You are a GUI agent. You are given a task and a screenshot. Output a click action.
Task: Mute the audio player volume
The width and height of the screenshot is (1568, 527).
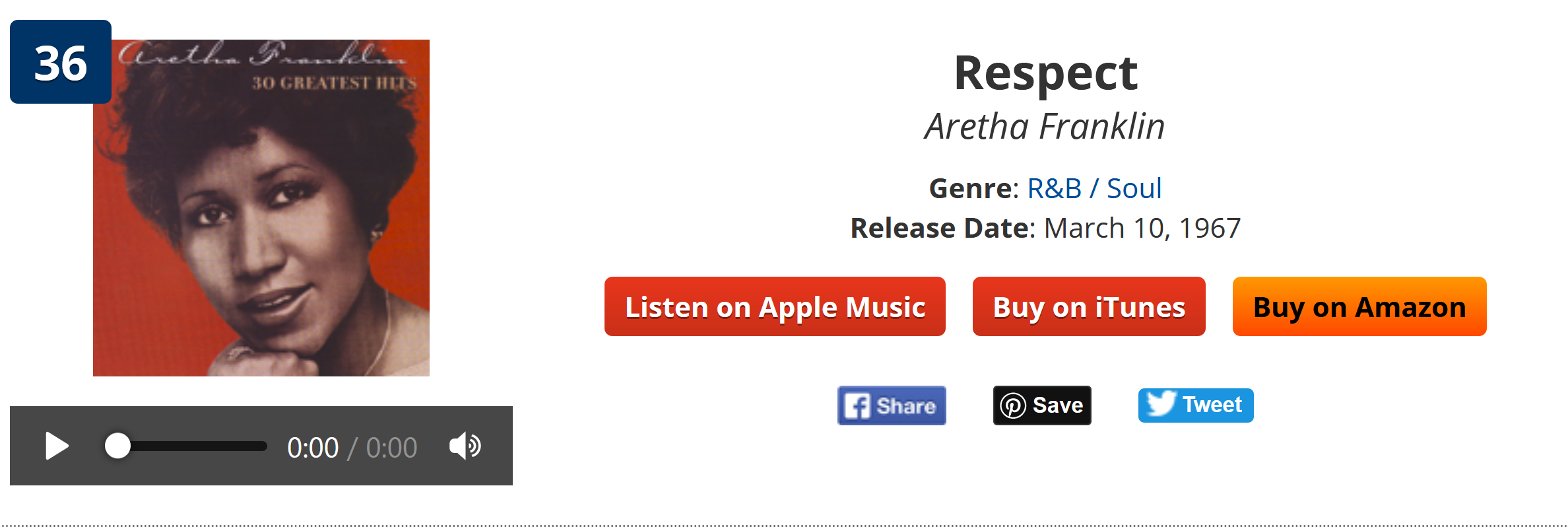click(x=465, y=446)
